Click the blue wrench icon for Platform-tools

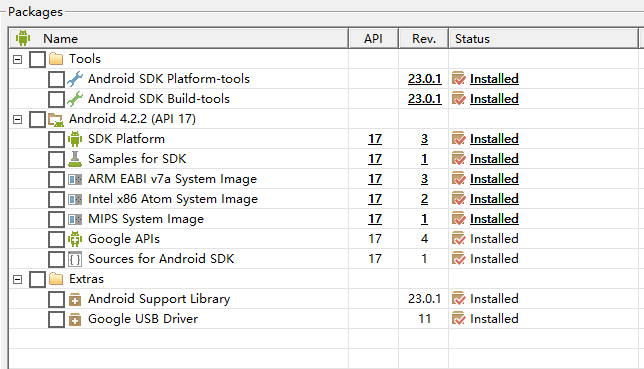coord(75,79)
